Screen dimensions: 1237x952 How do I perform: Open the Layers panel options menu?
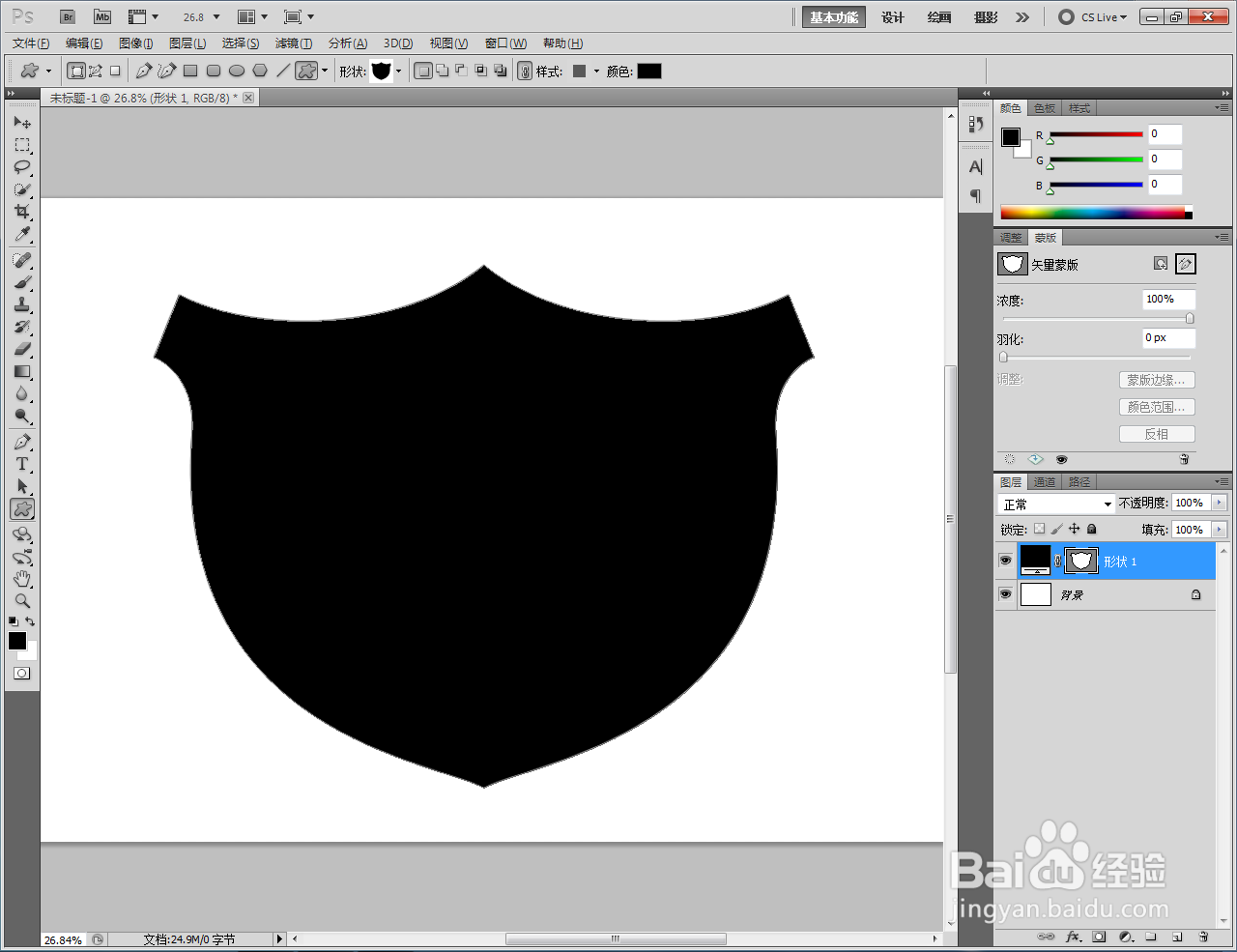(x=1222, y=481)
